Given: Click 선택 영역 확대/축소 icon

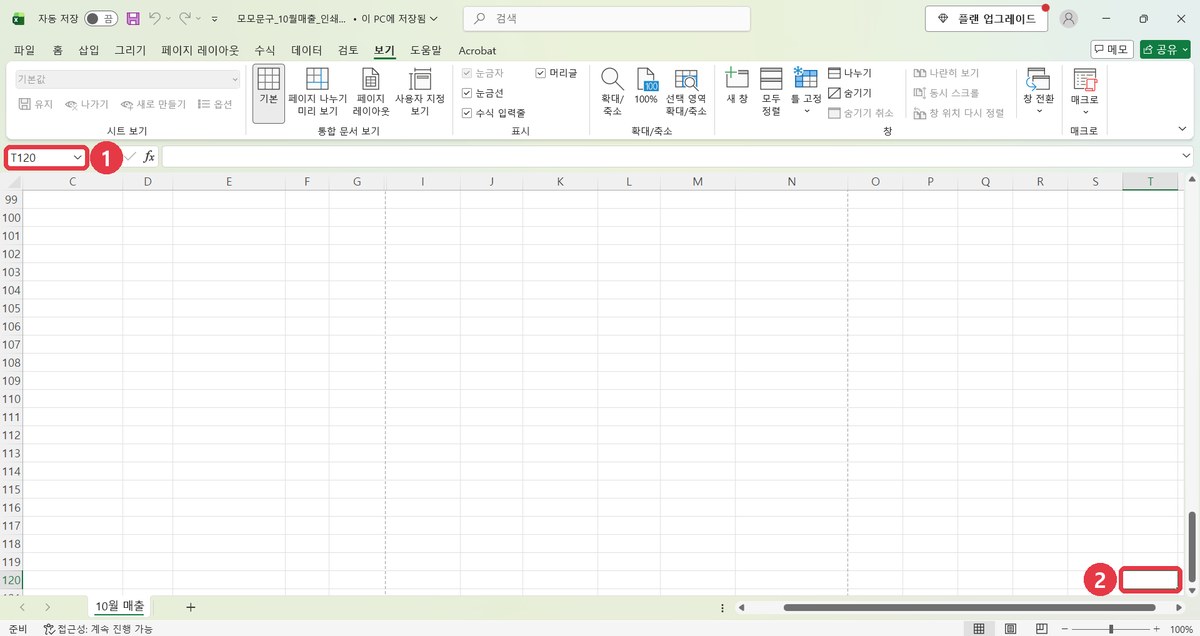Looking at the screenshot, I should coord(686,93).
